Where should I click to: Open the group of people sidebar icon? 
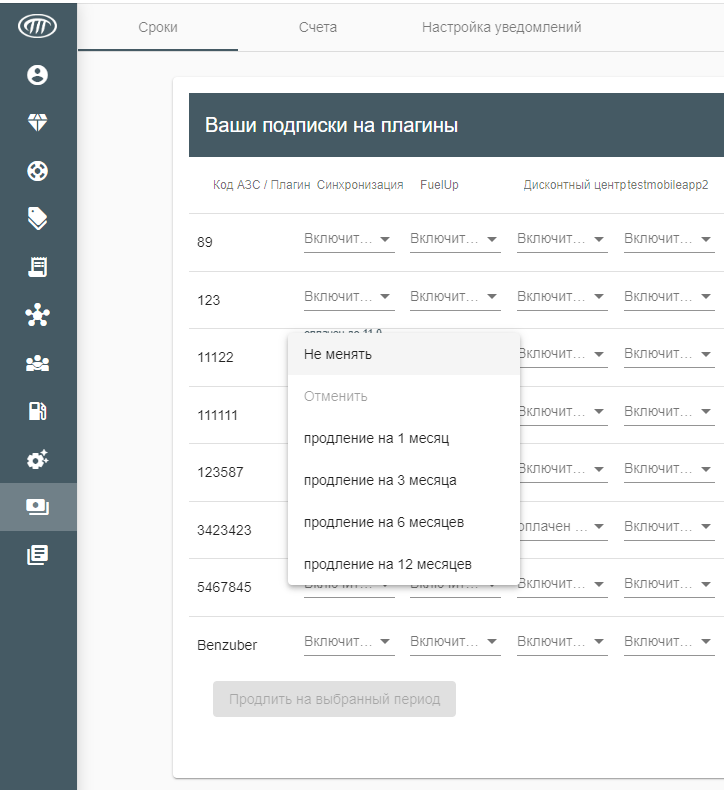coord(37,363)
